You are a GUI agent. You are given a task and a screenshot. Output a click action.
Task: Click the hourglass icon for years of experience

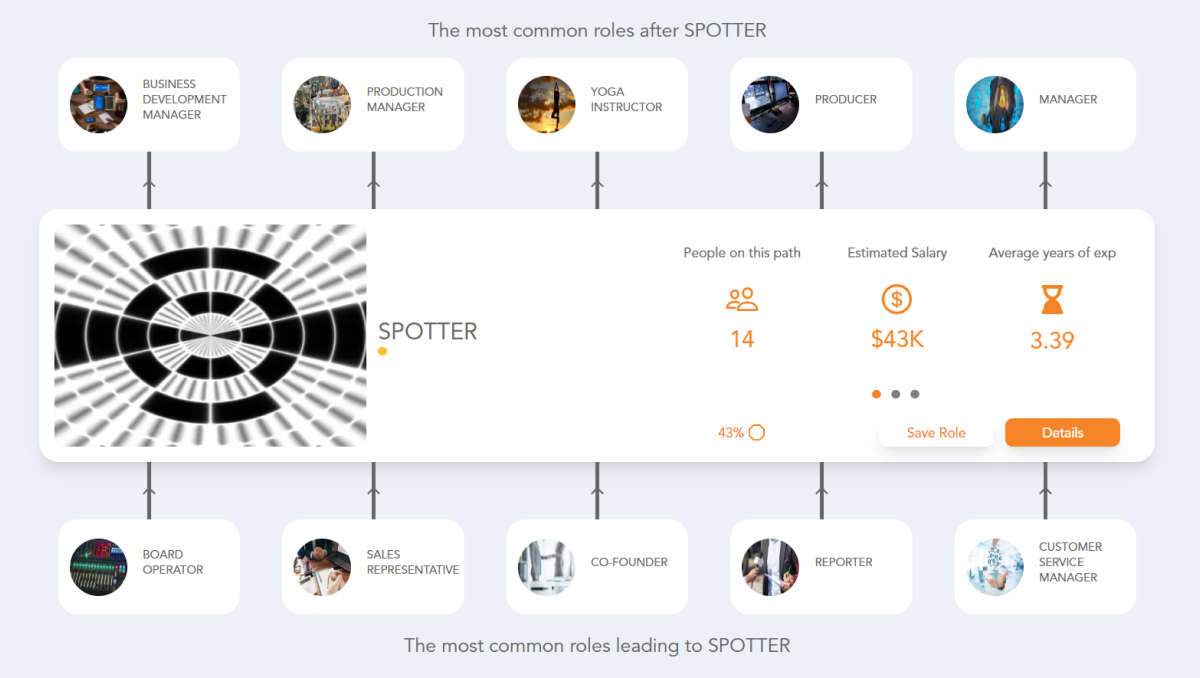coord(1052,301)
